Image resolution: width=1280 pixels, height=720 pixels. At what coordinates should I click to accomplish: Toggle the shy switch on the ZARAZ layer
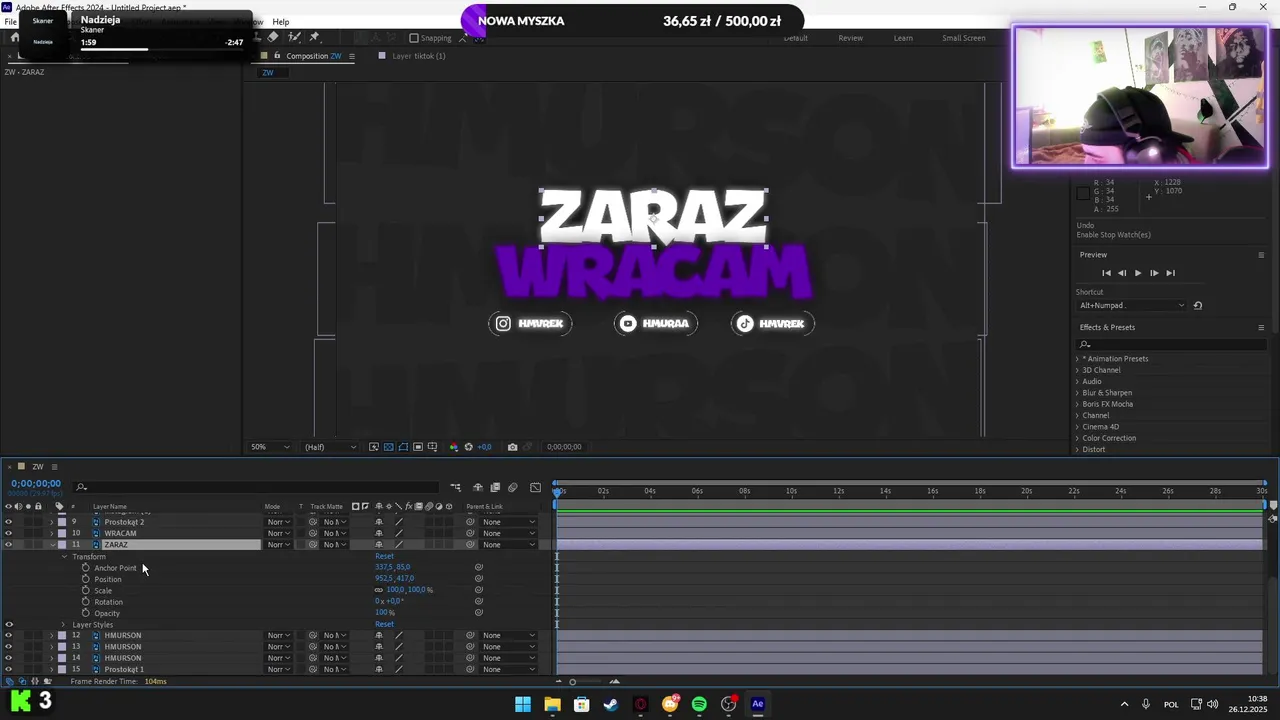point(378,545)
